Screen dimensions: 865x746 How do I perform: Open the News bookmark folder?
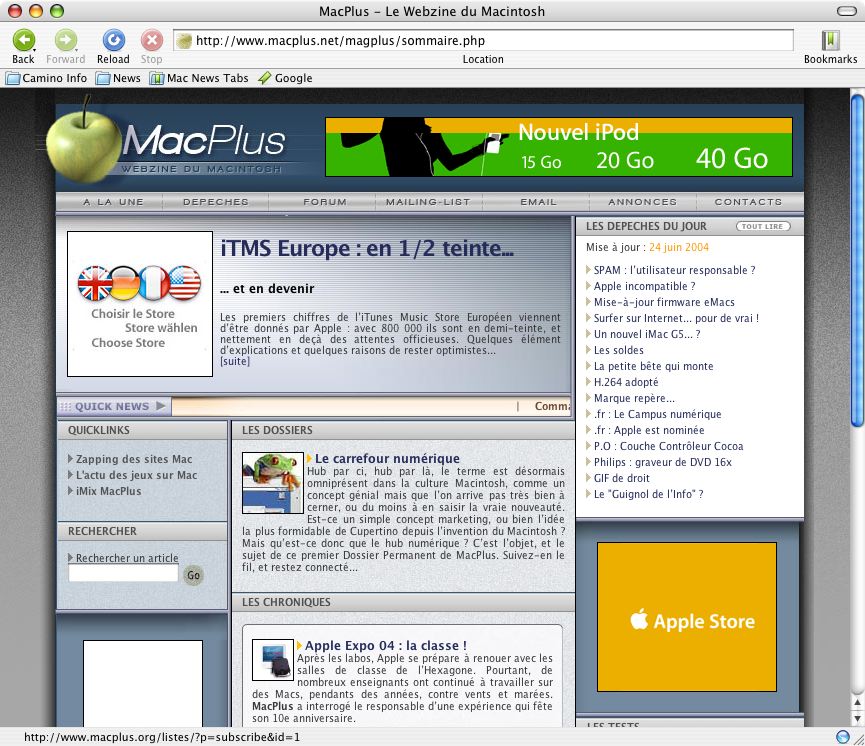coord(119,78)
